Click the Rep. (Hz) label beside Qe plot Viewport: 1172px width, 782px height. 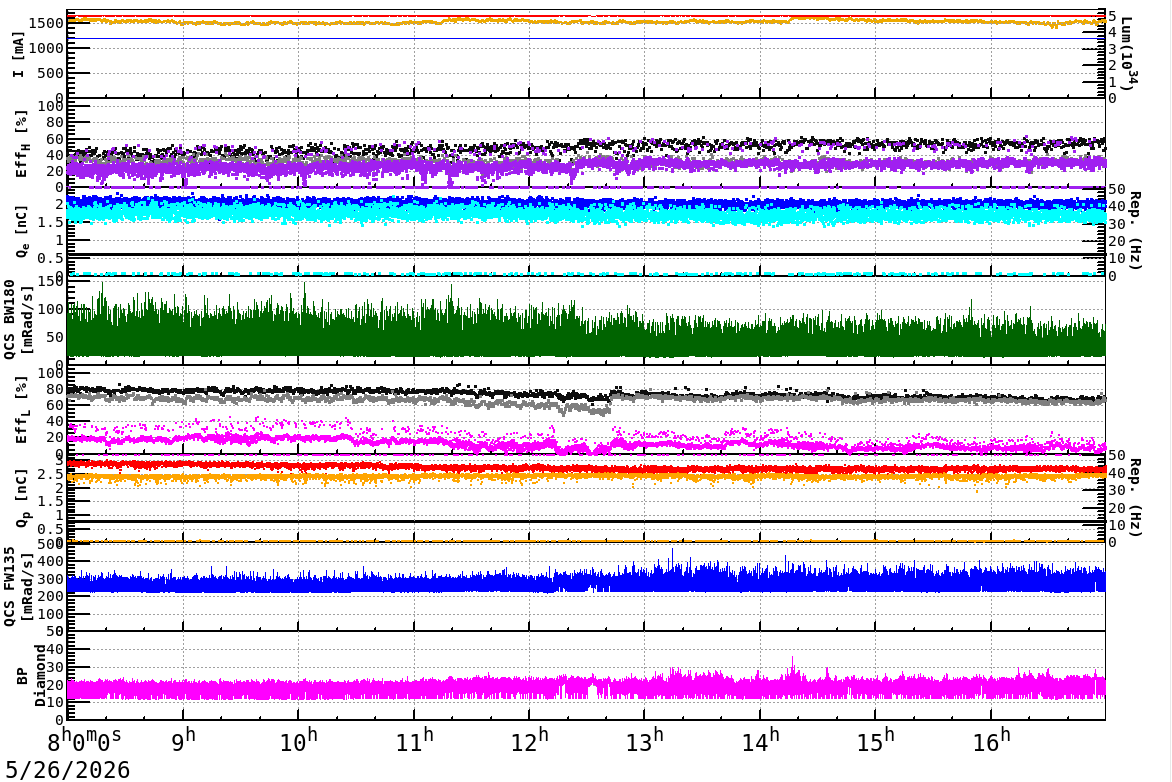coord(1135,231)
